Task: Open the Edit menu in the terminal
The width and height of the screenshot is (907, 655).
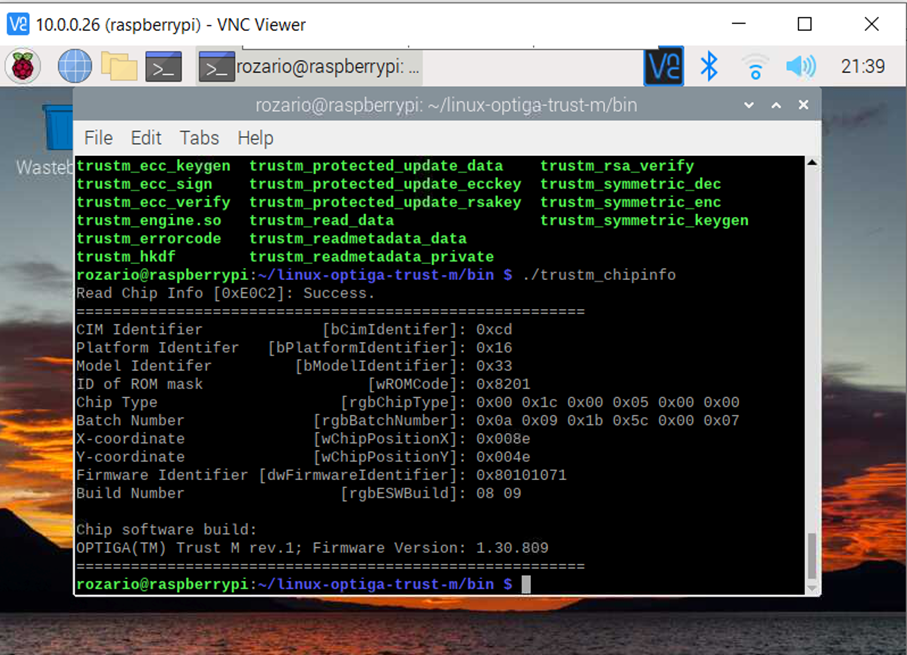Action: [x=146, y=138]
